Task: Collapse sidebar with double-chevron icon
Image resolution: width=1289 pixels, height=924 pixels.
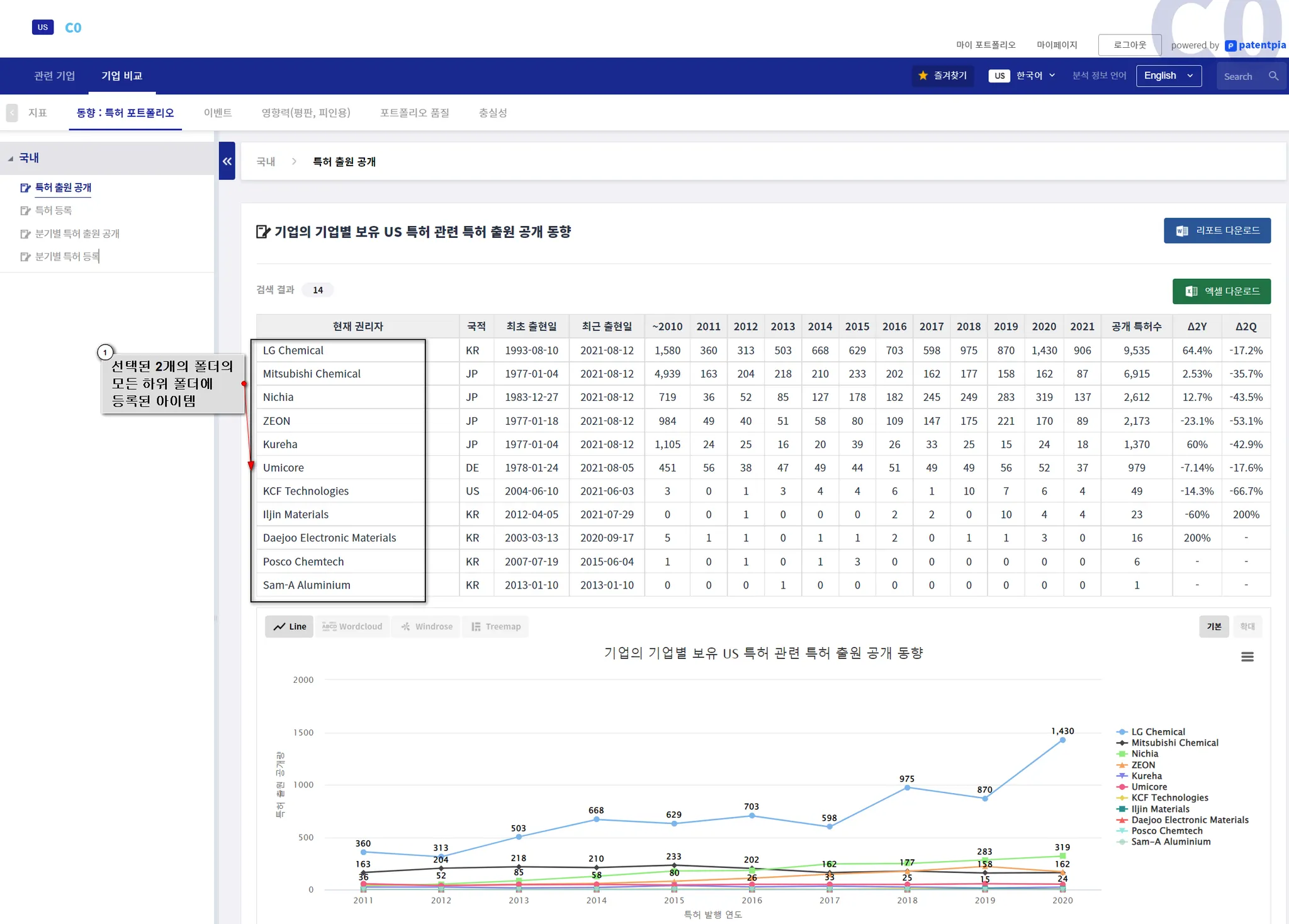Action: tap(227, 161)
